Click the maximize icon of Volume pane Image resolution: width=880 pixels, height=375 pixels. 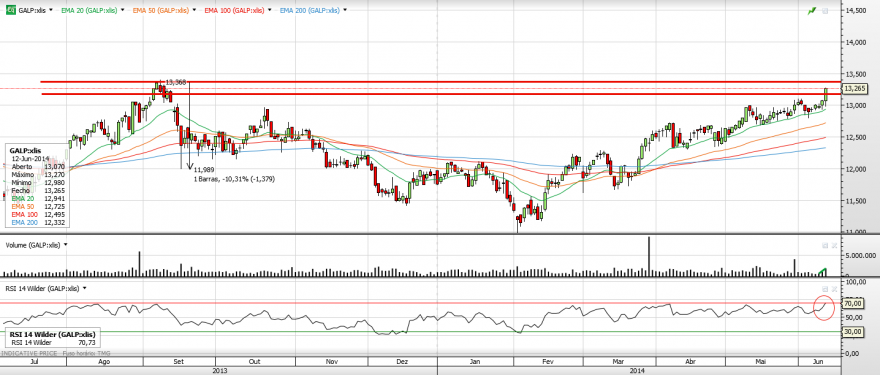tap(825, 245)
